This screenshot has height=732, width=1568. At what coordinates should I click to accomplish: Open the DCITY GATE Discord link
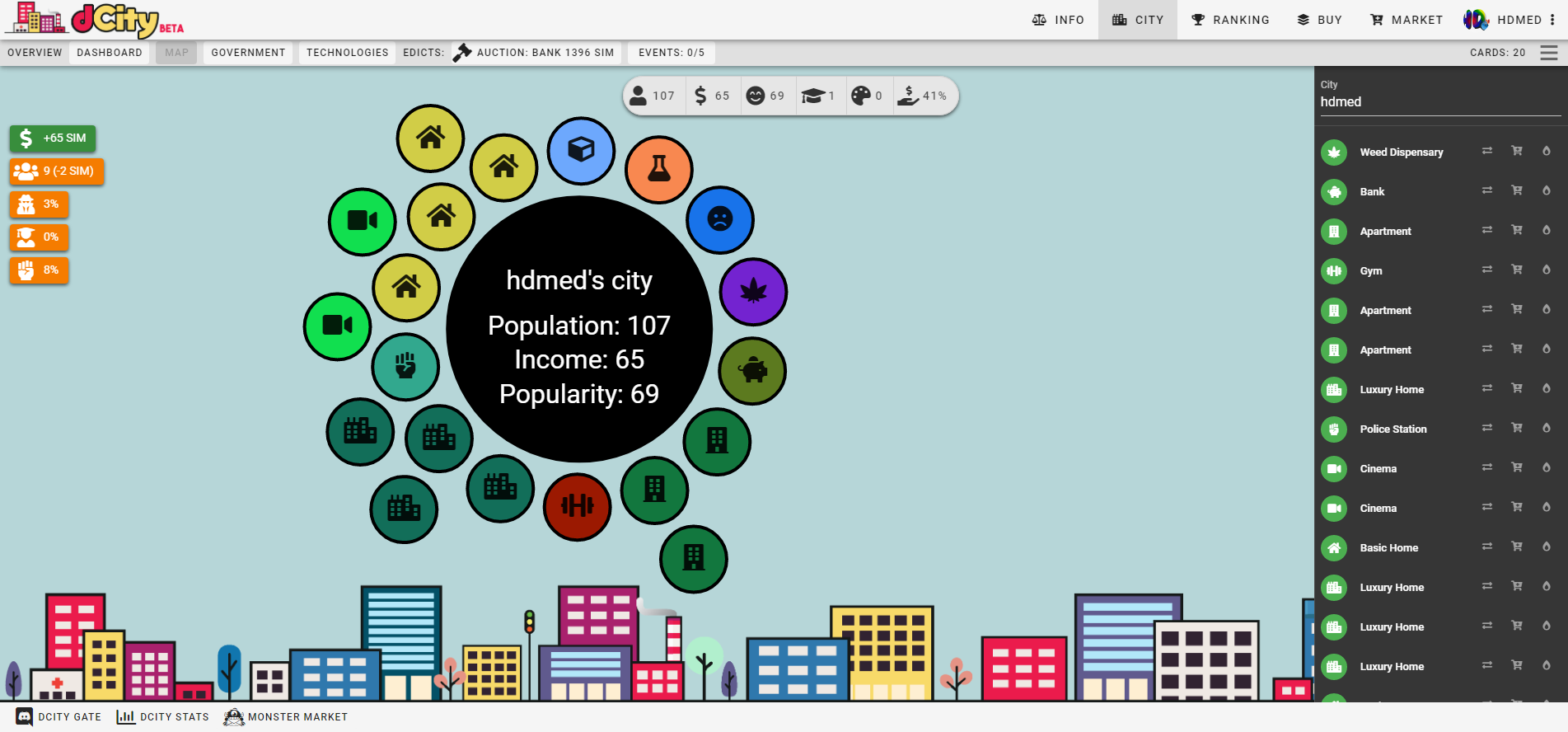point(59,717)
